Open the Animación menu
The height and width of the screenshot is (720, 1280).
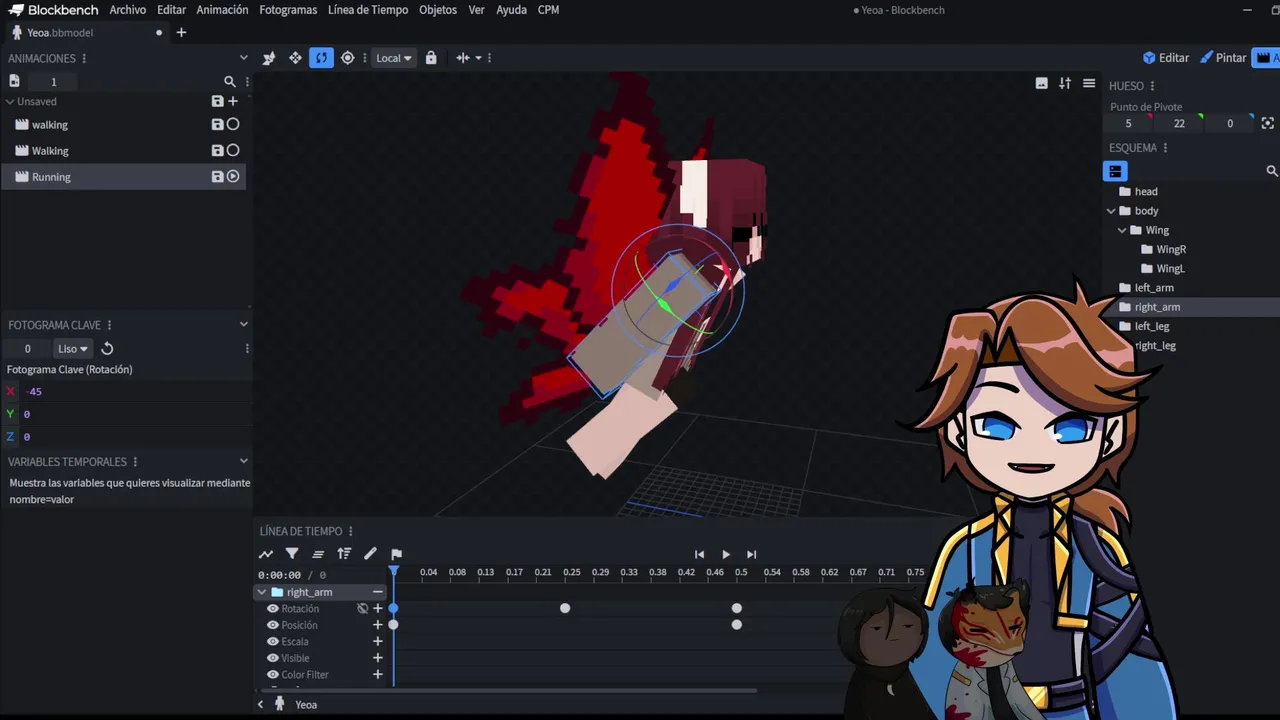(222, 10)
